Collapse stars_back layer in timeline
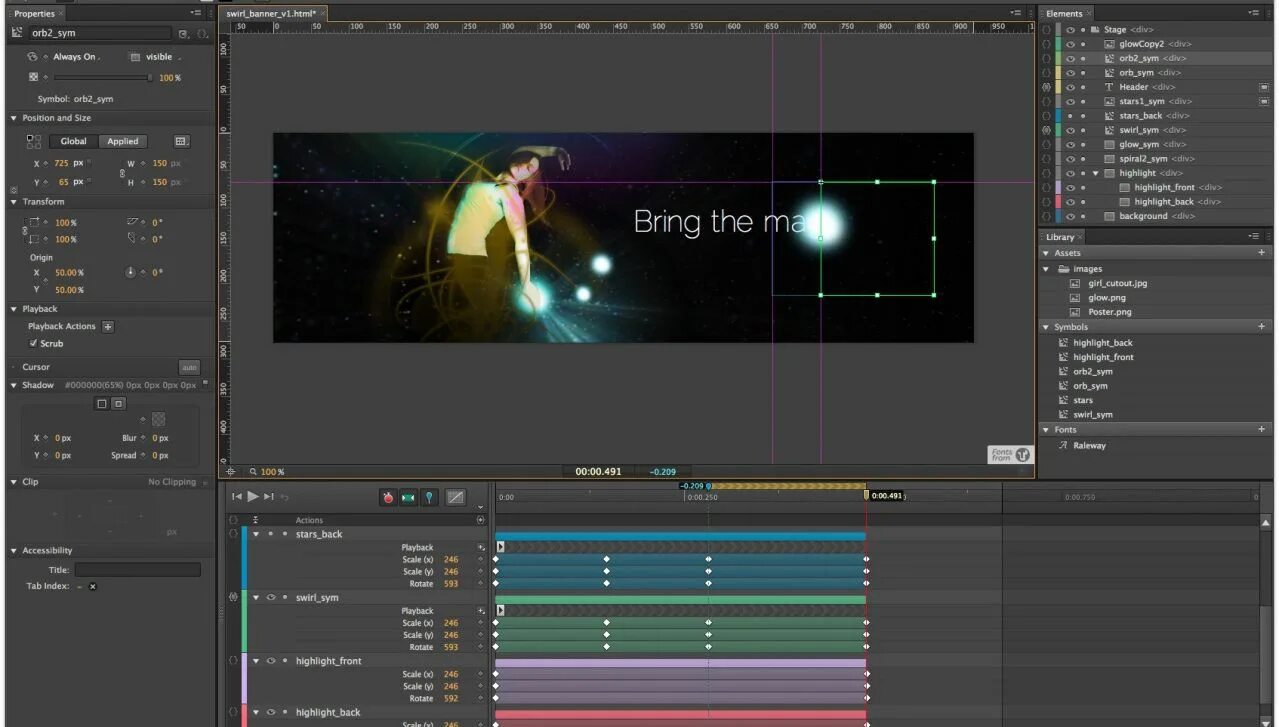 pyautogui.click(x=256, y=534)
